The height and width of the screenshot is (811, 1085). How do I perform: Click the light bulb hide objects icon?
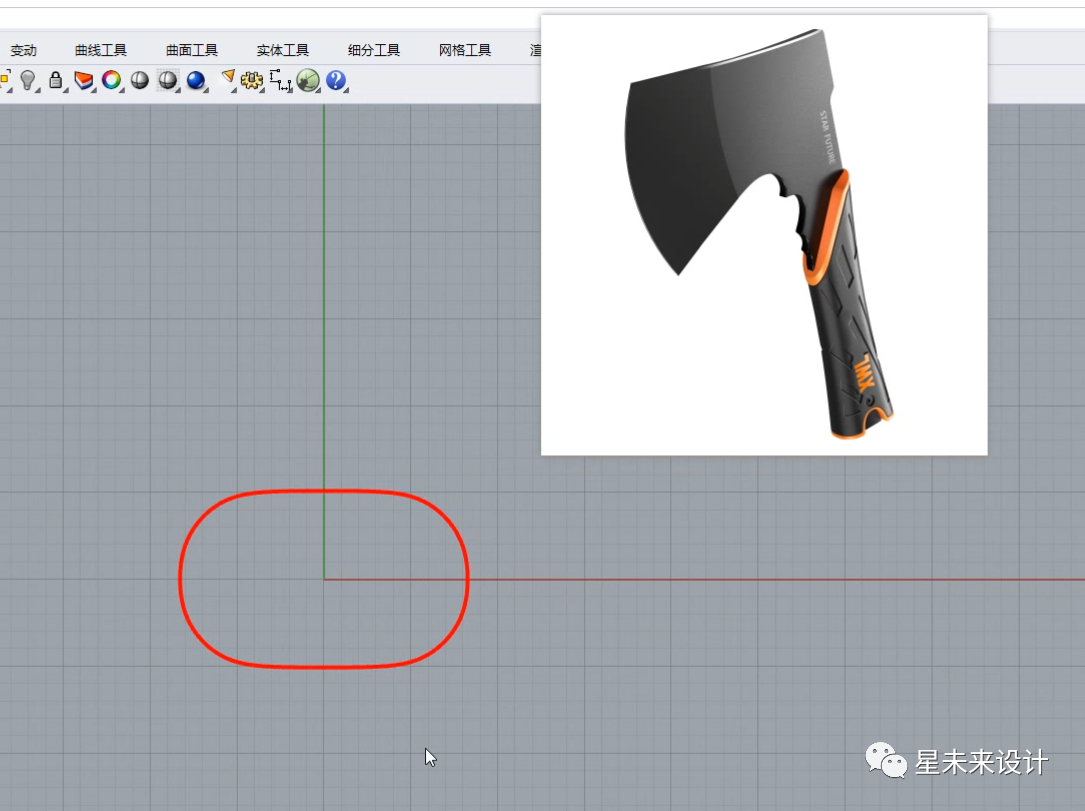point(28,80)
